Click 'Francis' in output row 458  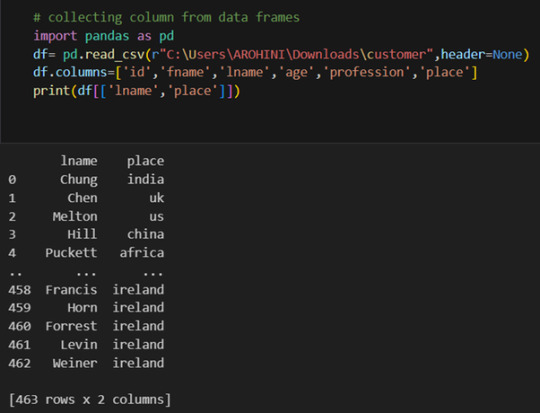[71, 290]
